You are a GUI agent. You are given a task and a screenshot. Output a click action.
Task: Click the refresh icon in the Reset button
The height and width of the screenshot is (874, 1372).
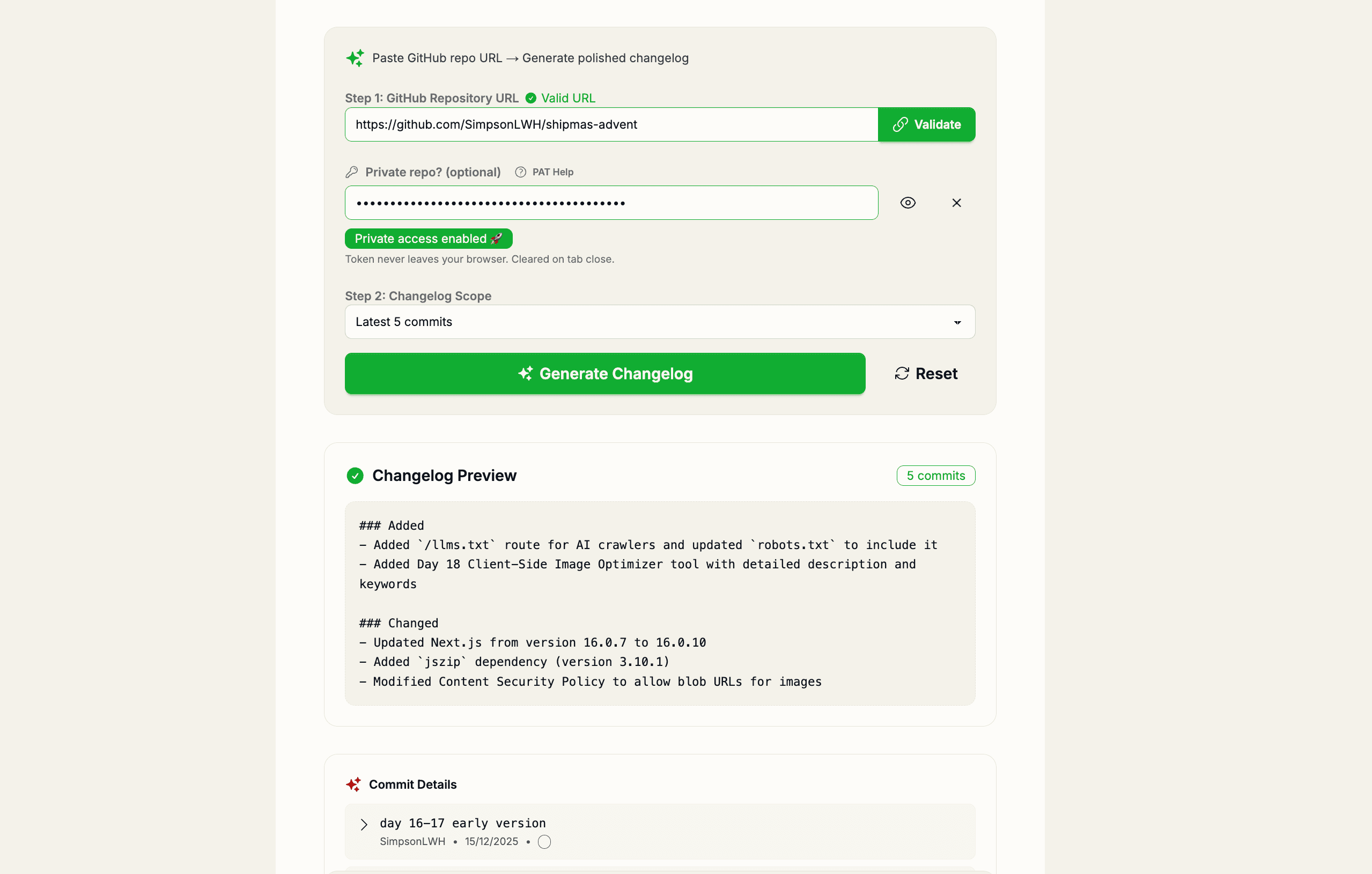(x=902, y=373)
